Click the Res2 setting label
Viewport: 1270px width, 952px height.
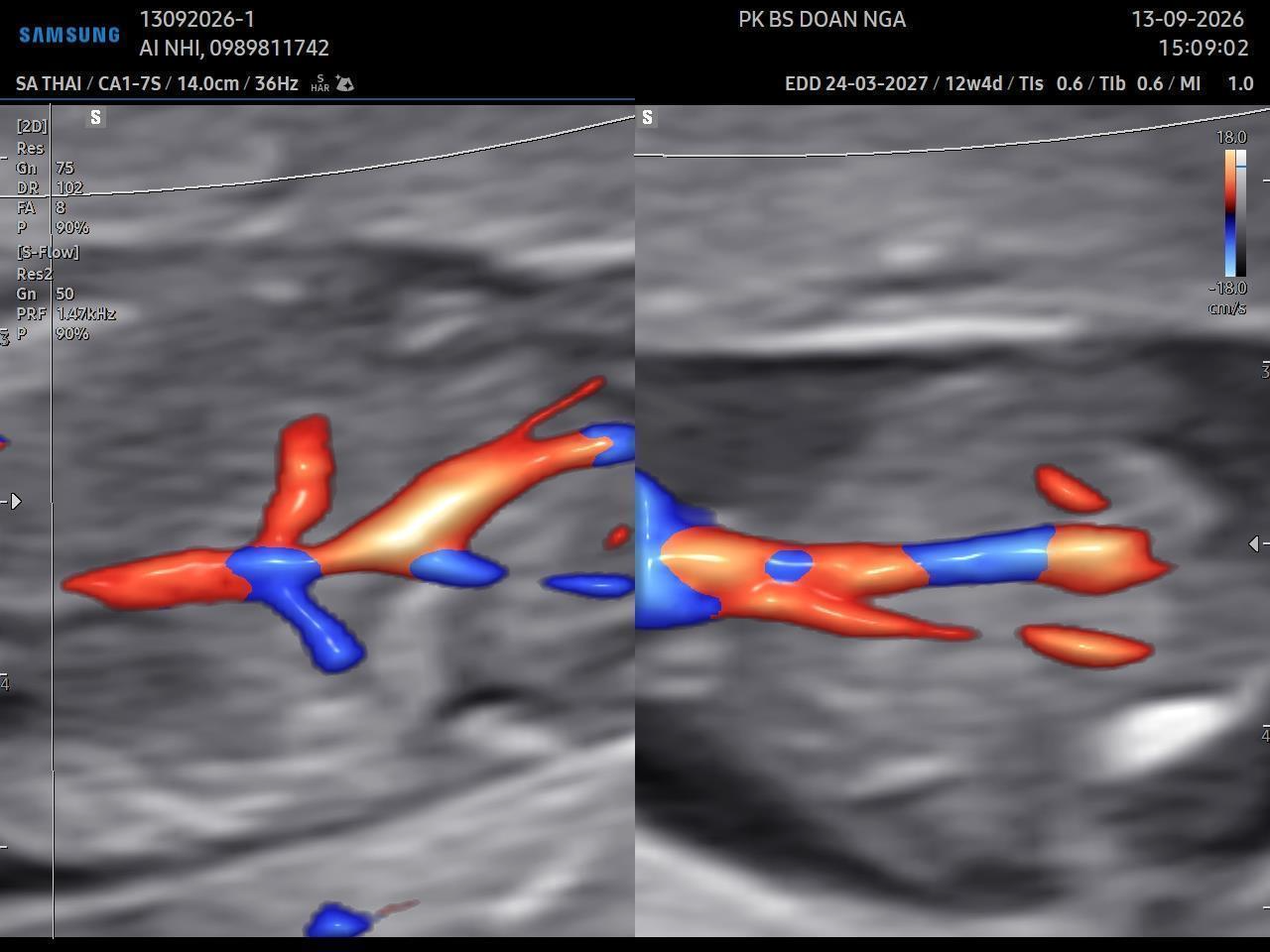35,274
